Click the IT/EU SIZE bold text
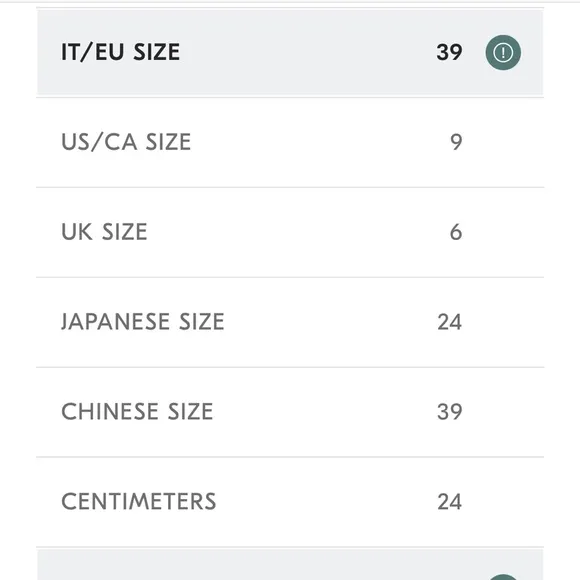This screenshot has height=580, width=580. [x=121, y=52]
